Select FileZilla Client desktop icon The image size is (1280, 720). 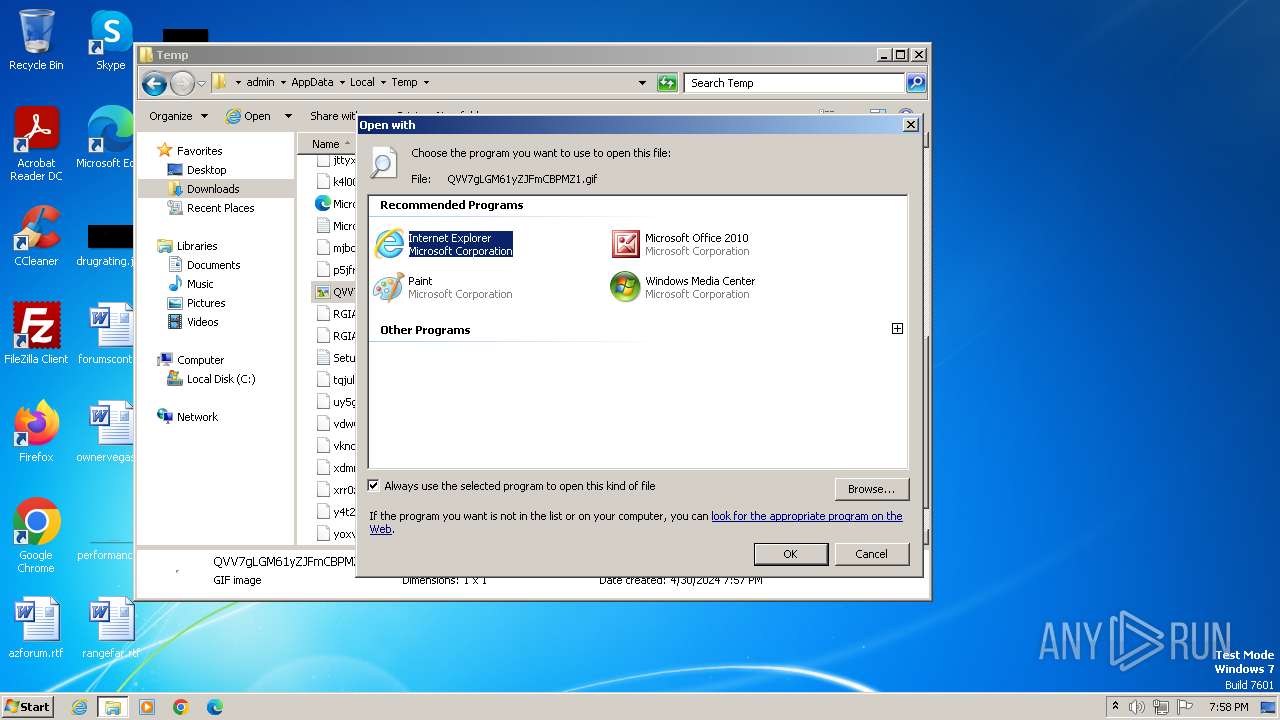(36, 334)
